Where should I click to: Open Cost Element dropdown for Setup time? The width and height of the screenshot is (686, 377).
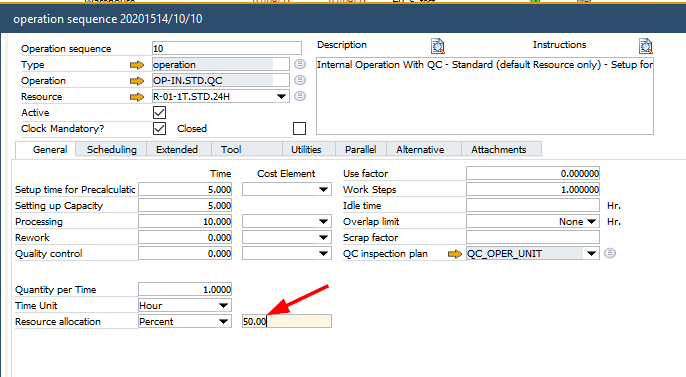(323, 190)
